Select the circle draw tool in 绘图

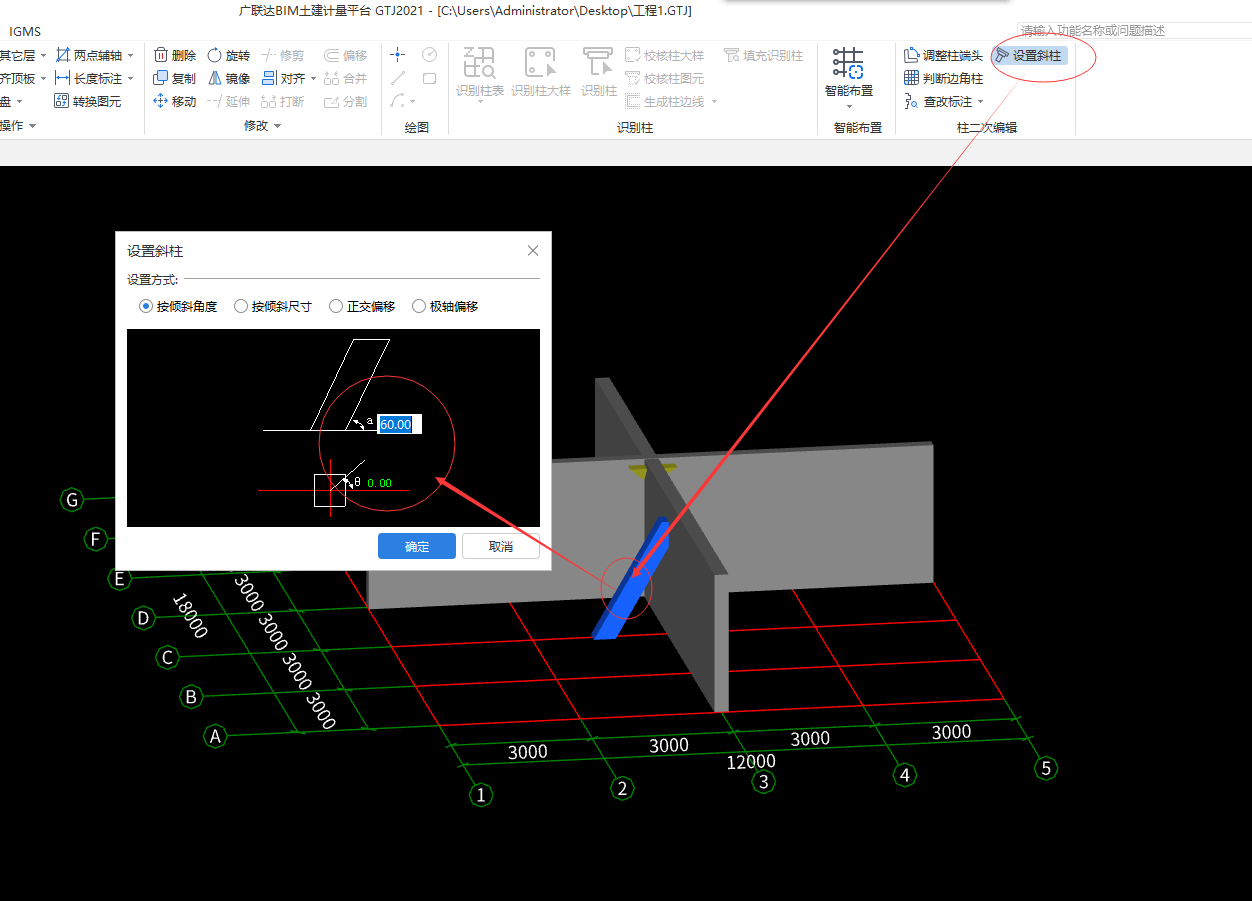click(429, 54)
